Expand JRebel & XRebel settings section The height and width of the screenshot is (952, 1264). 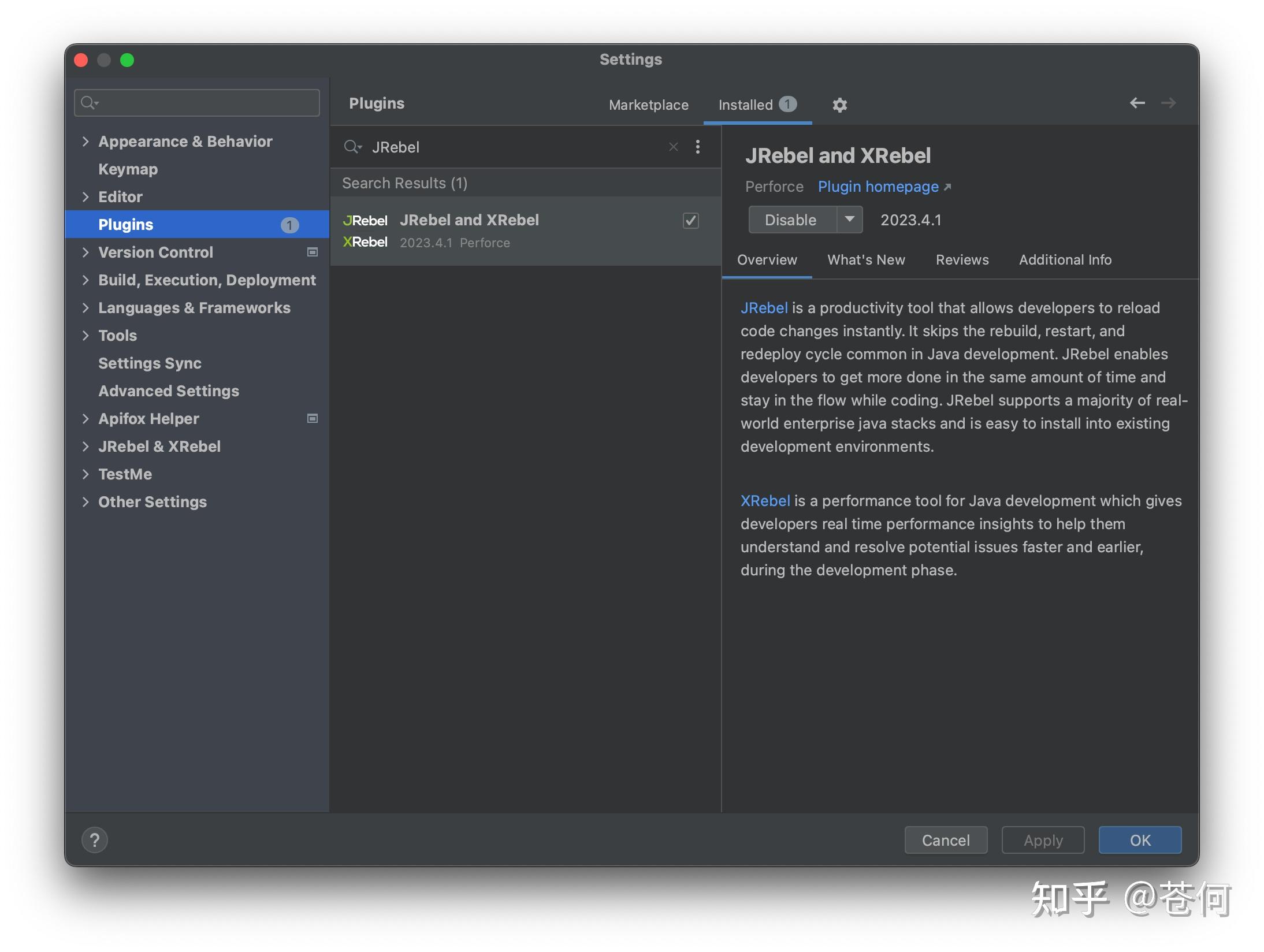[x=85, y=446]
